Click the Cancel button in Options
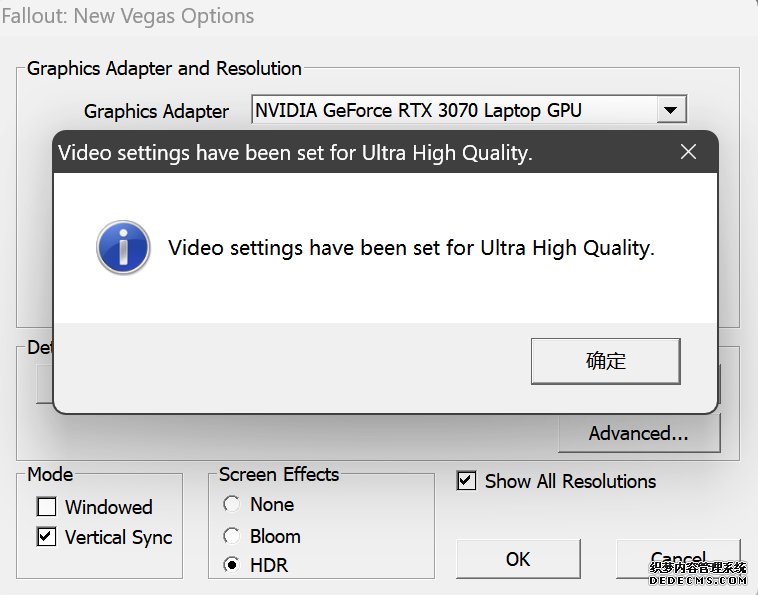 click(678, 560)
